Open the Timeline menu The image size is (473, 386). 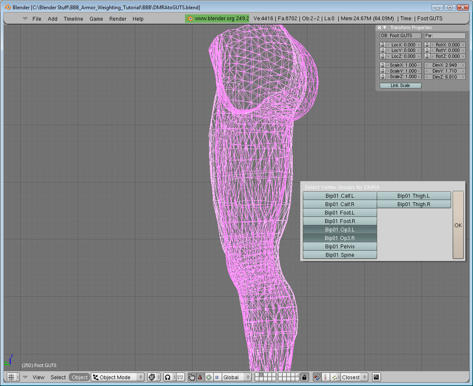point(73,19)
